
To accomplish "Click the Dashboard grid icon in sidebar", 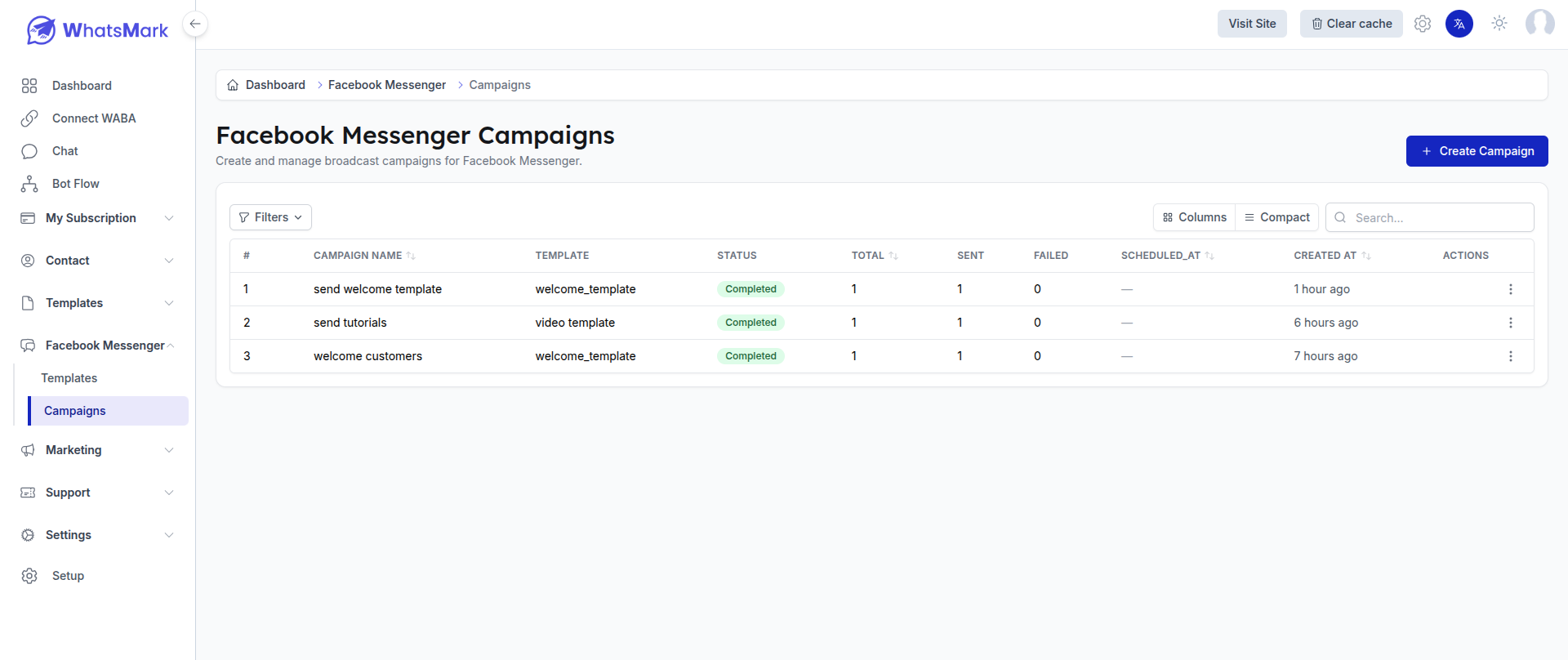I will [x=29, y=86].
